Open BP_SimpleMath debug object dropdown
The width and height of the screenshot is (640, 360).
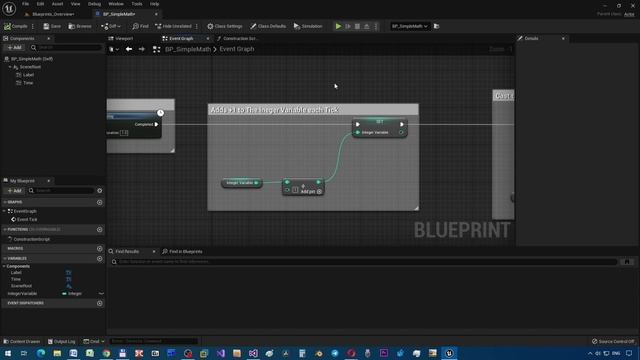click(x=409, y=26)
